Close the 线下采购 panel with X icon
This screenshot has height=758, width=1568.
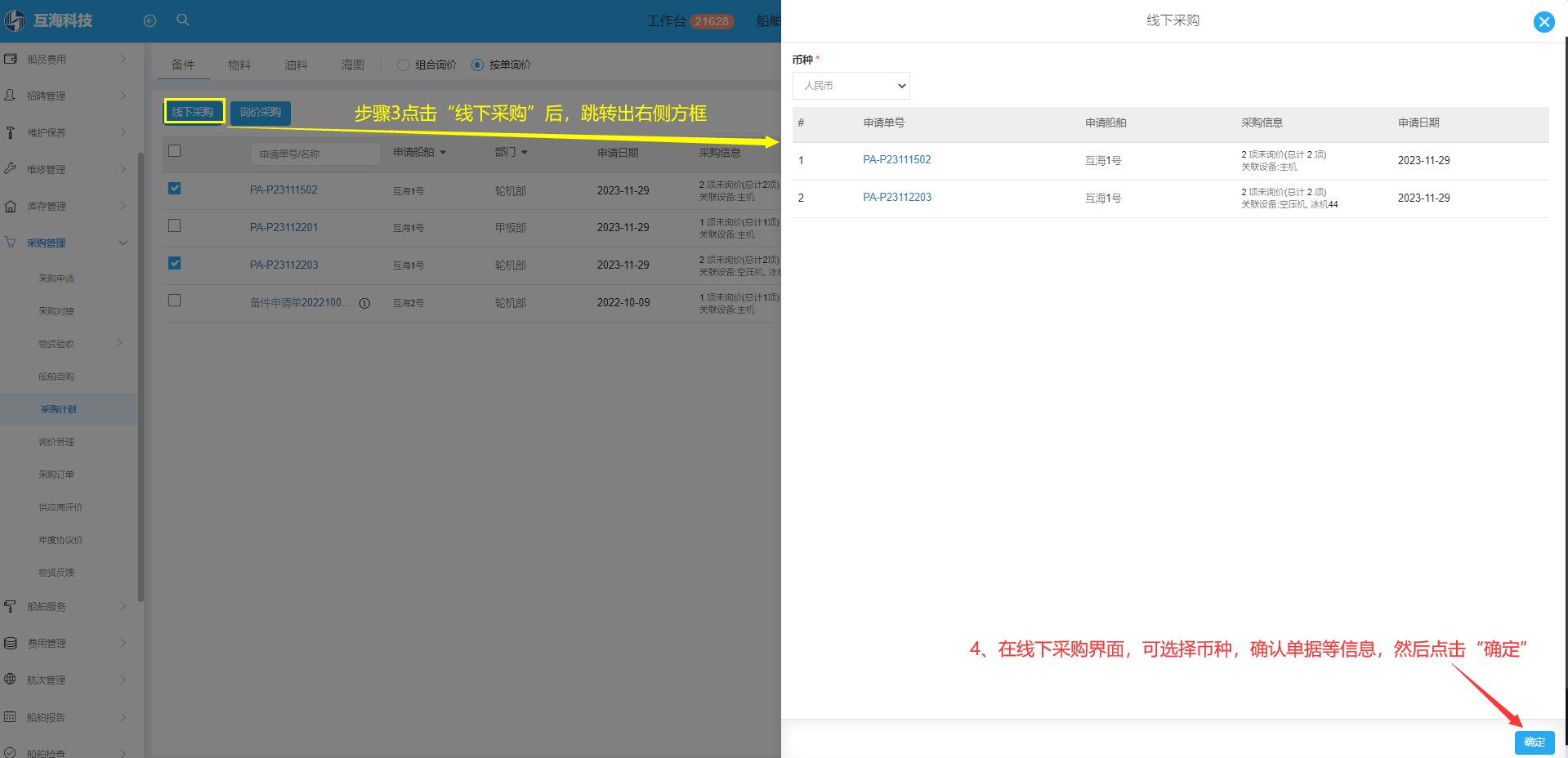[x=1543, y=22]
